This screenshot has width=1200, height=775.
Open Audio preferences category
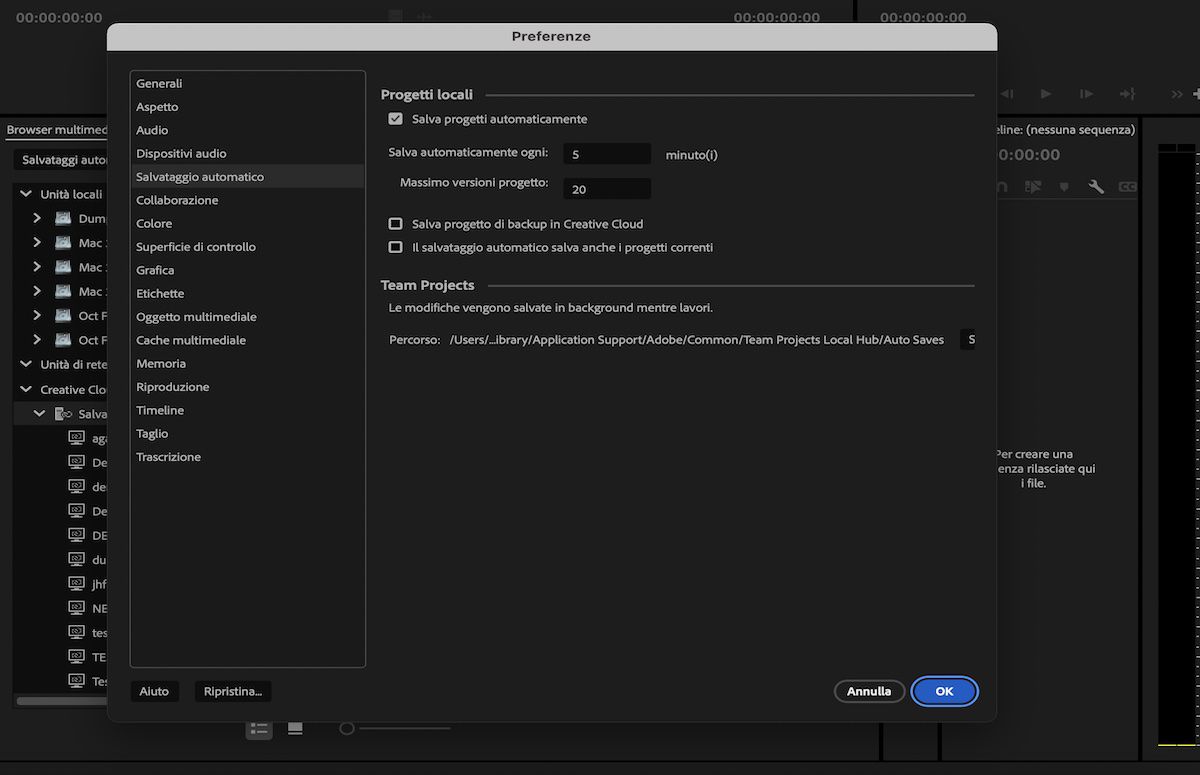(247, 130)
